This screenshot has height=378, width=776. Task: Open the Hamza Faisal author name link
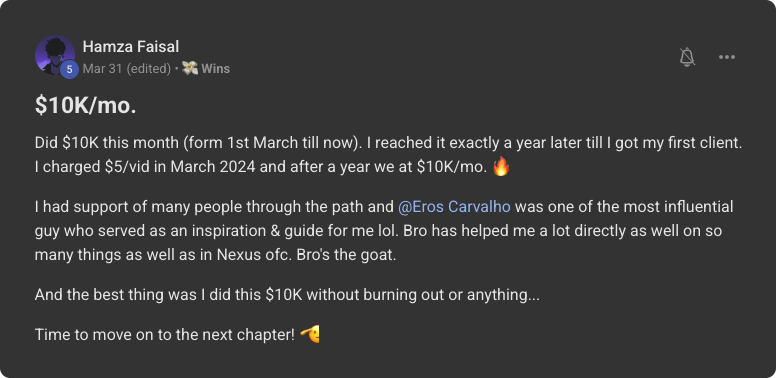131,47
